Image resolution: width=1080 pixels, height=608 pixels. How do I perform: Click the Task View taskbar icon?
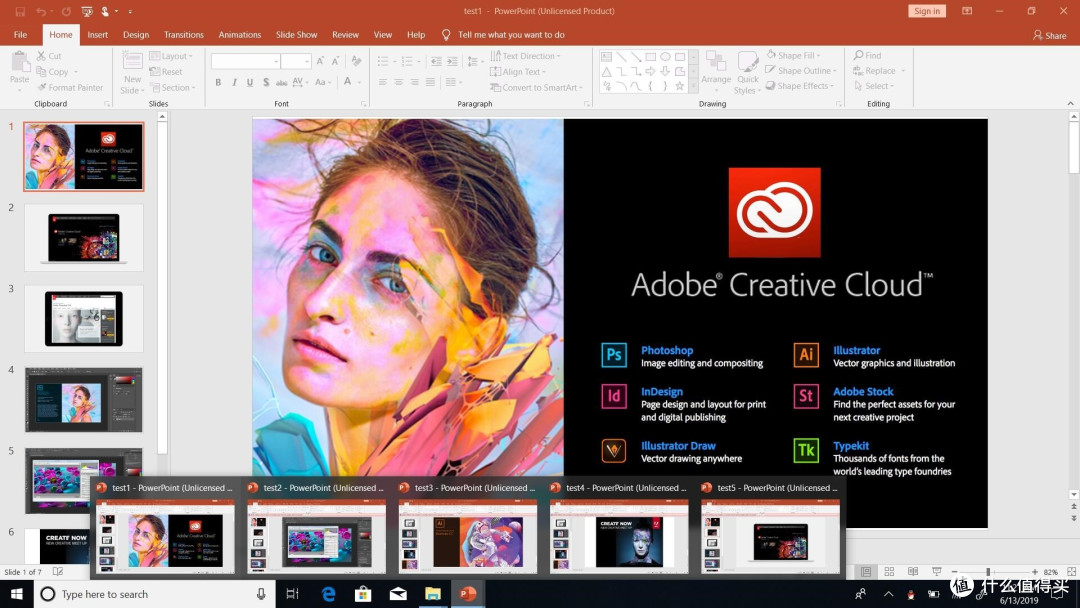293,594
